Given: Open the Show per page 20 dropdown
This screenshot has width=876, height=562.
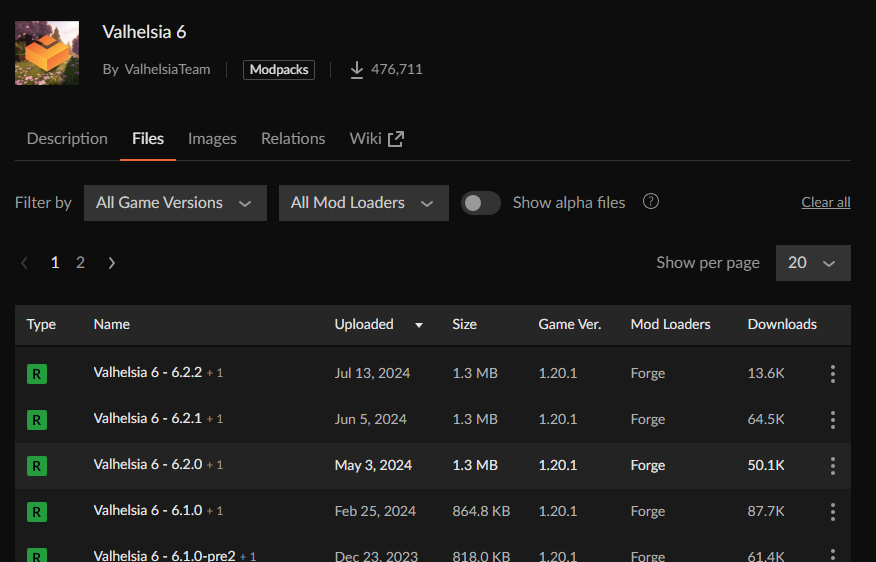Looking at the screenshot, I should click(813, 263).
